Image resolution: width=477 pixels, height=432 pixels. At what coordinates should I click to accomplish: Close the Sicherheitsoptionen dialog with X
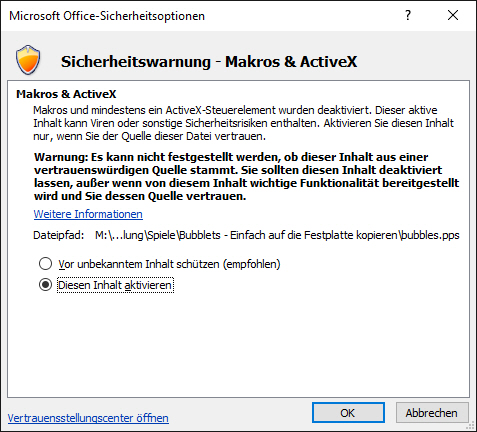[x=453, y=15]
